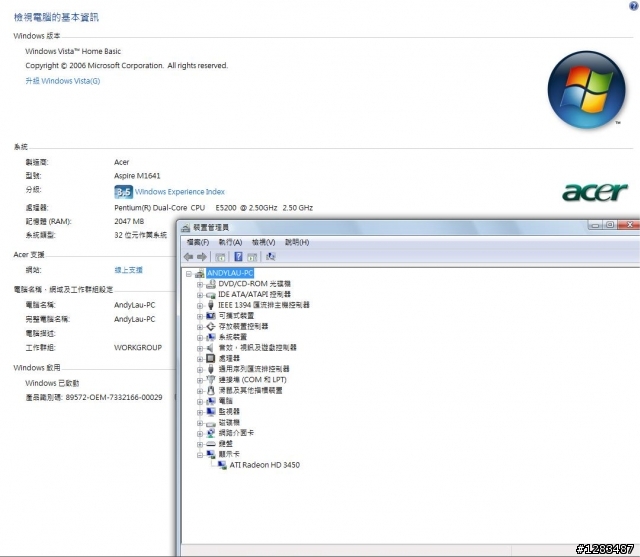Click the 存放裝置控制器 storage controller icon
The height and width of the screenshot is (557, 640).
click(x=211, y=326)
